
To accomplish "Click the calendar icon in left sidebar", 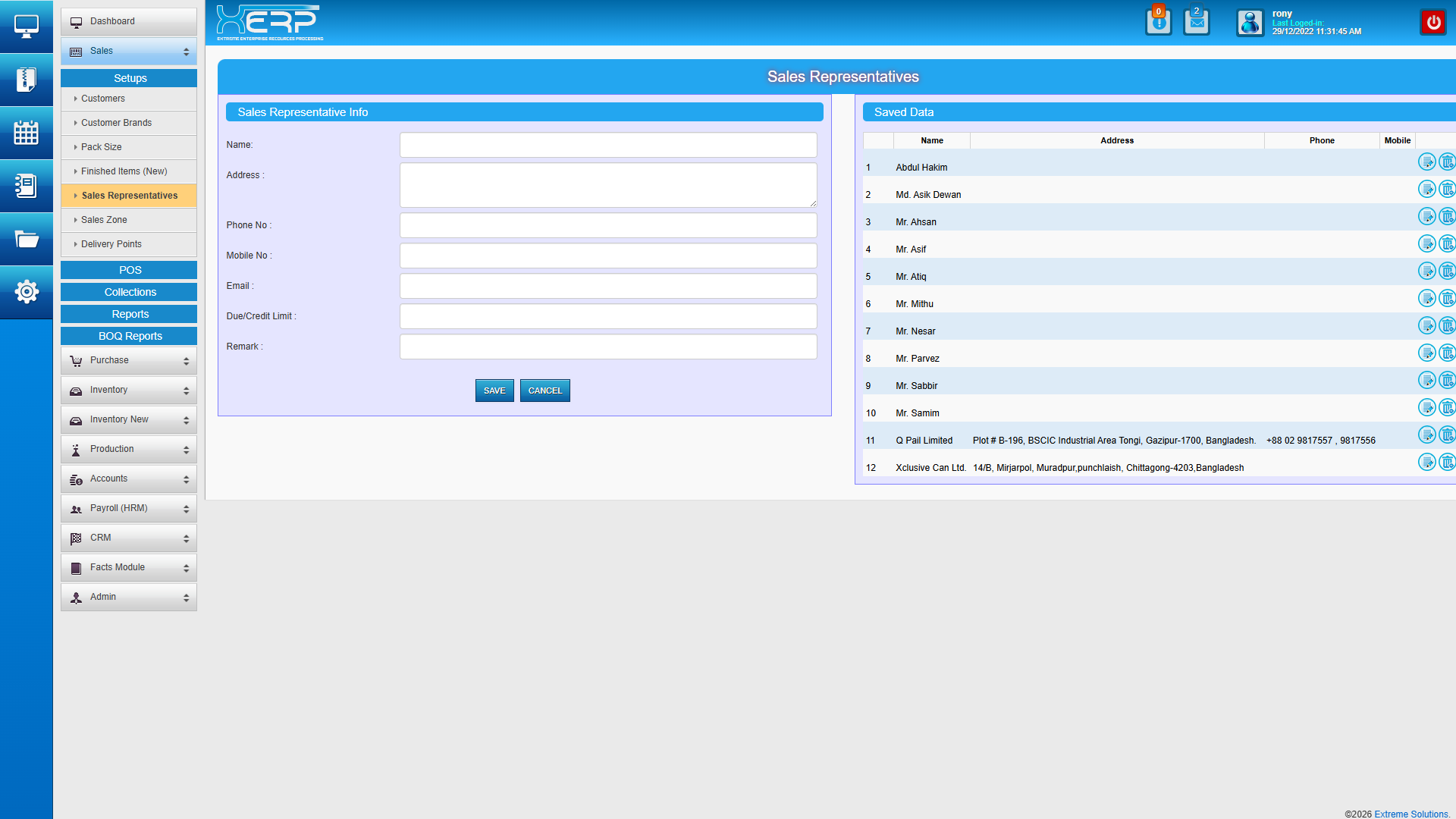I will [x=26, y=133].
